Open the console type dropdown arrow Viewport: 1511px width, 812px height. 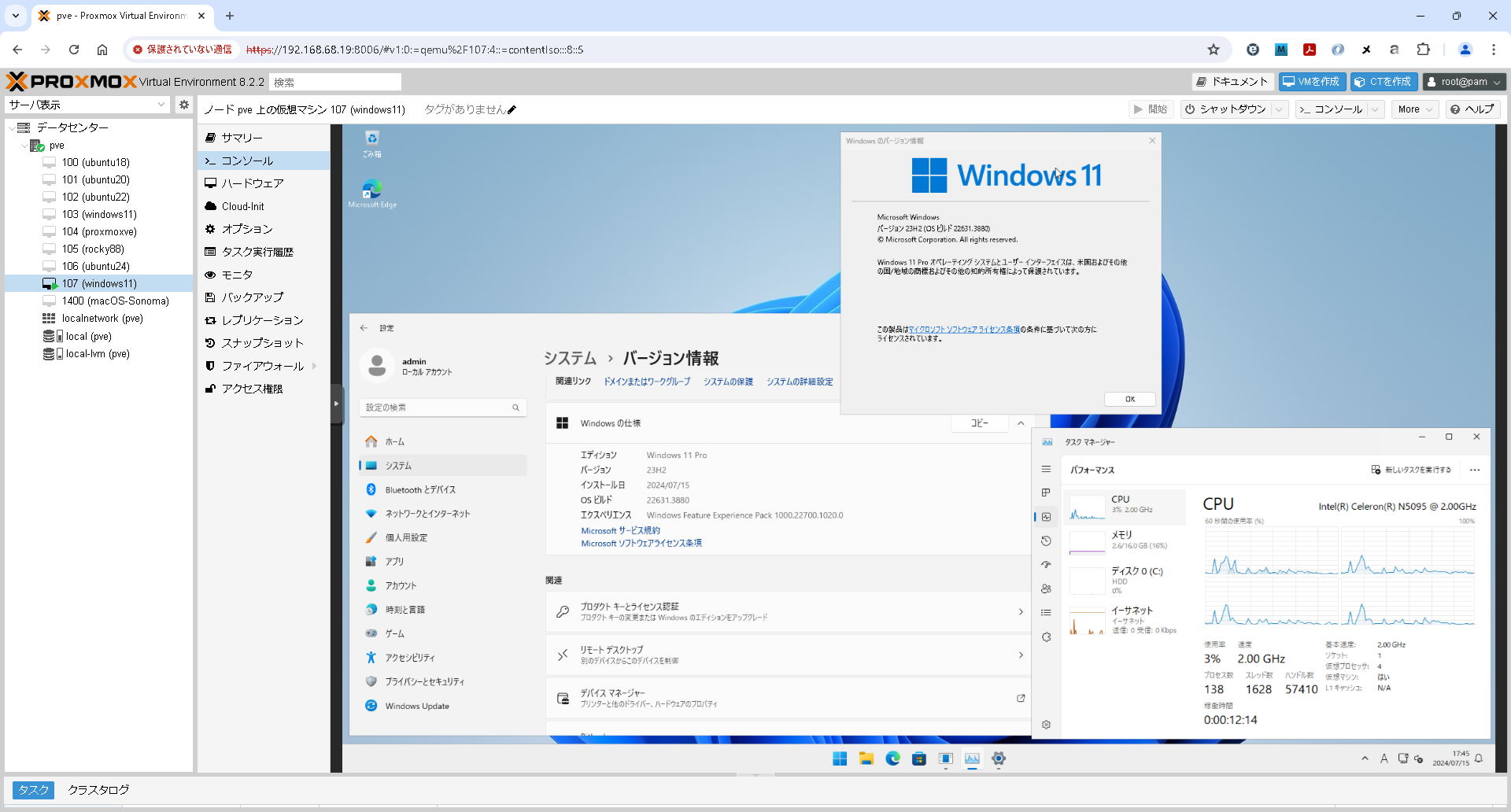click(x=1376, y=109)
